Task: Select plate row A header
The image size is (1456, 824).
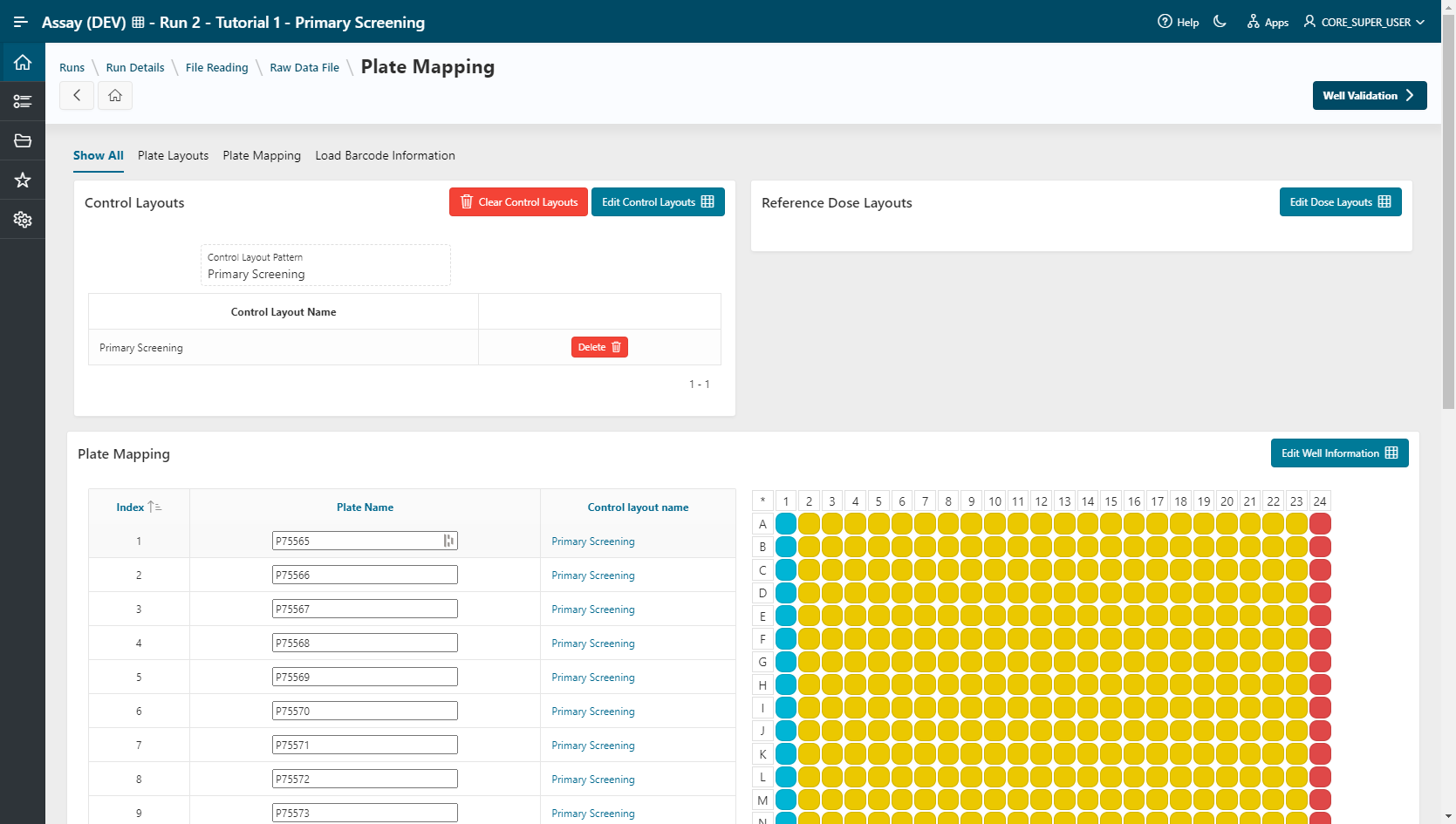Action: [762, 524]
